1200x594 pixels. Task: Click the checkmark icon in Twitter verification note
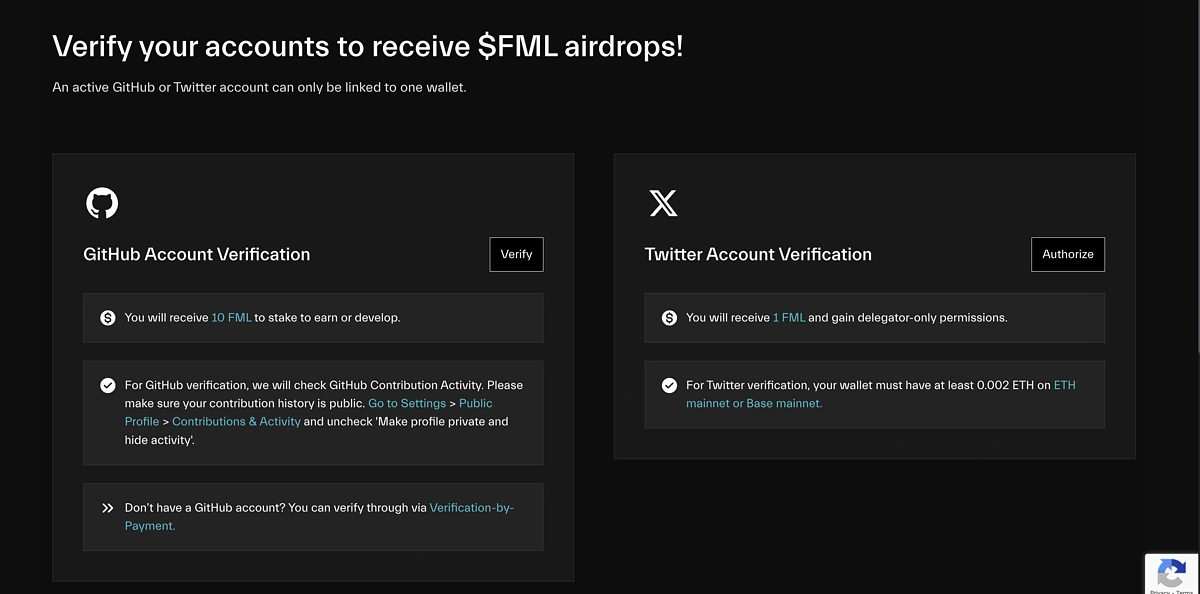point(669,385)
